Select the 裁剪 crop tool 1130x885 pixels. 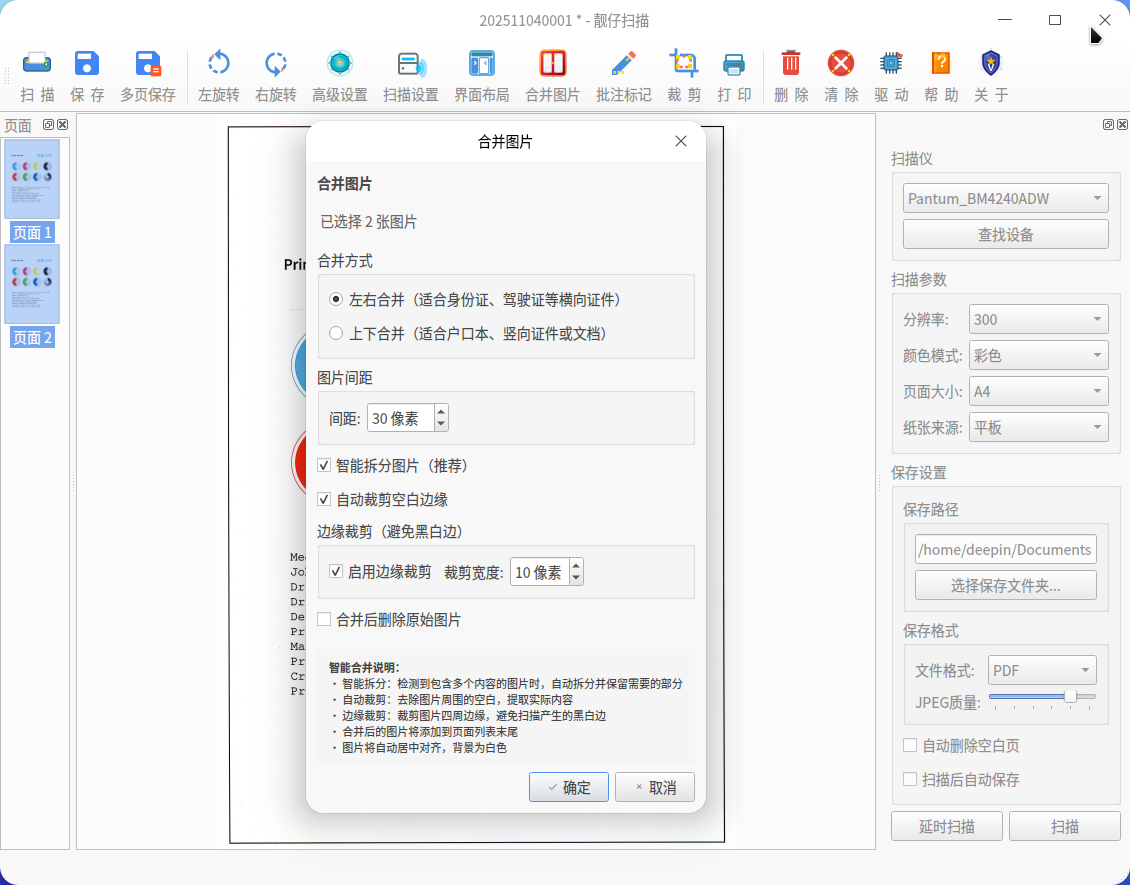(684, 63)
